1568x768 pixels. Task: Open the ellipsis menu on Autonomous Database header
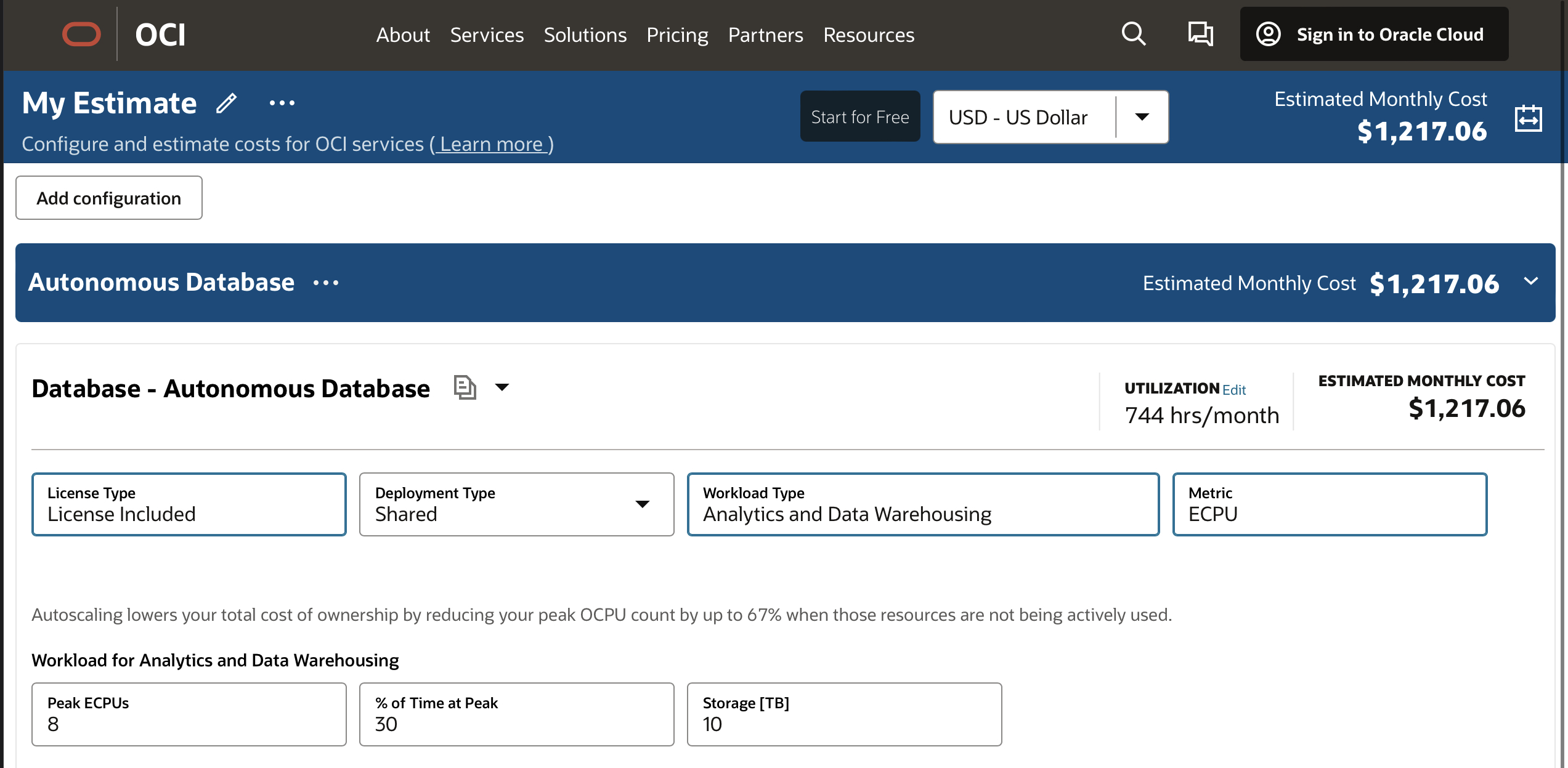(x=327, y=283)
